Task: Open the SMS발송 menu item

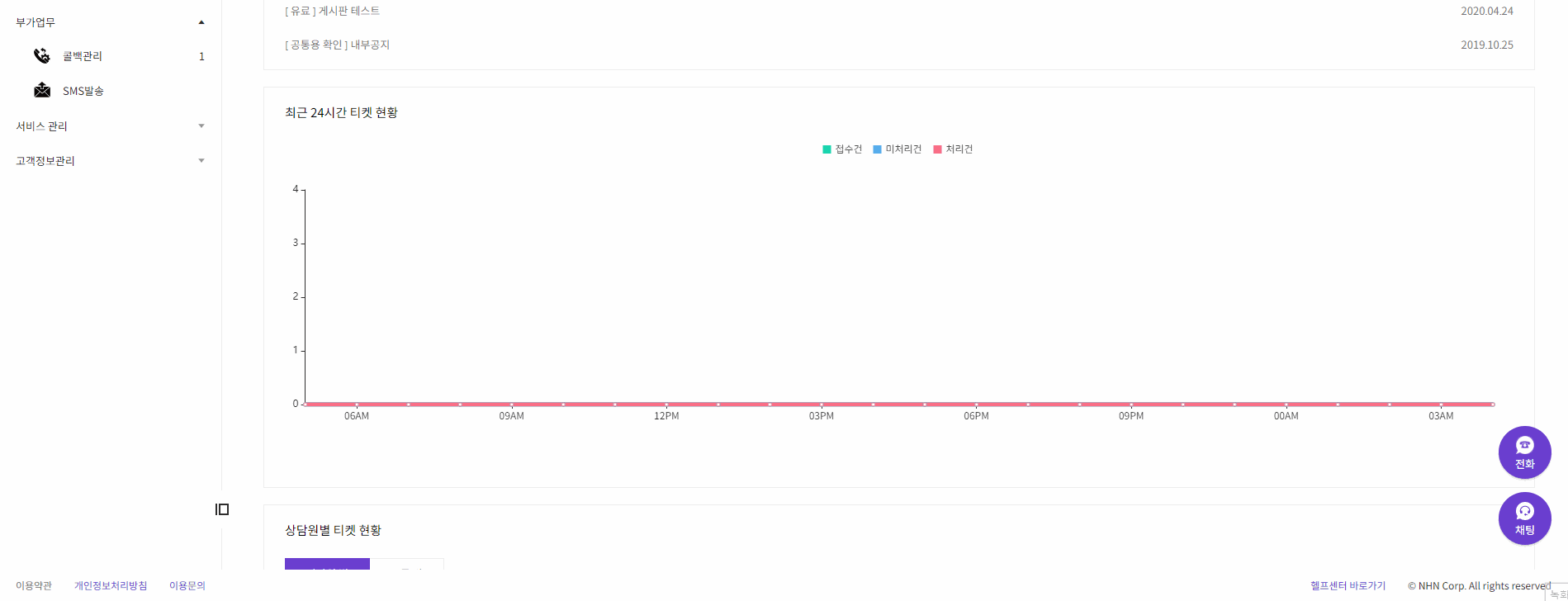Action: tap(83, 91)
